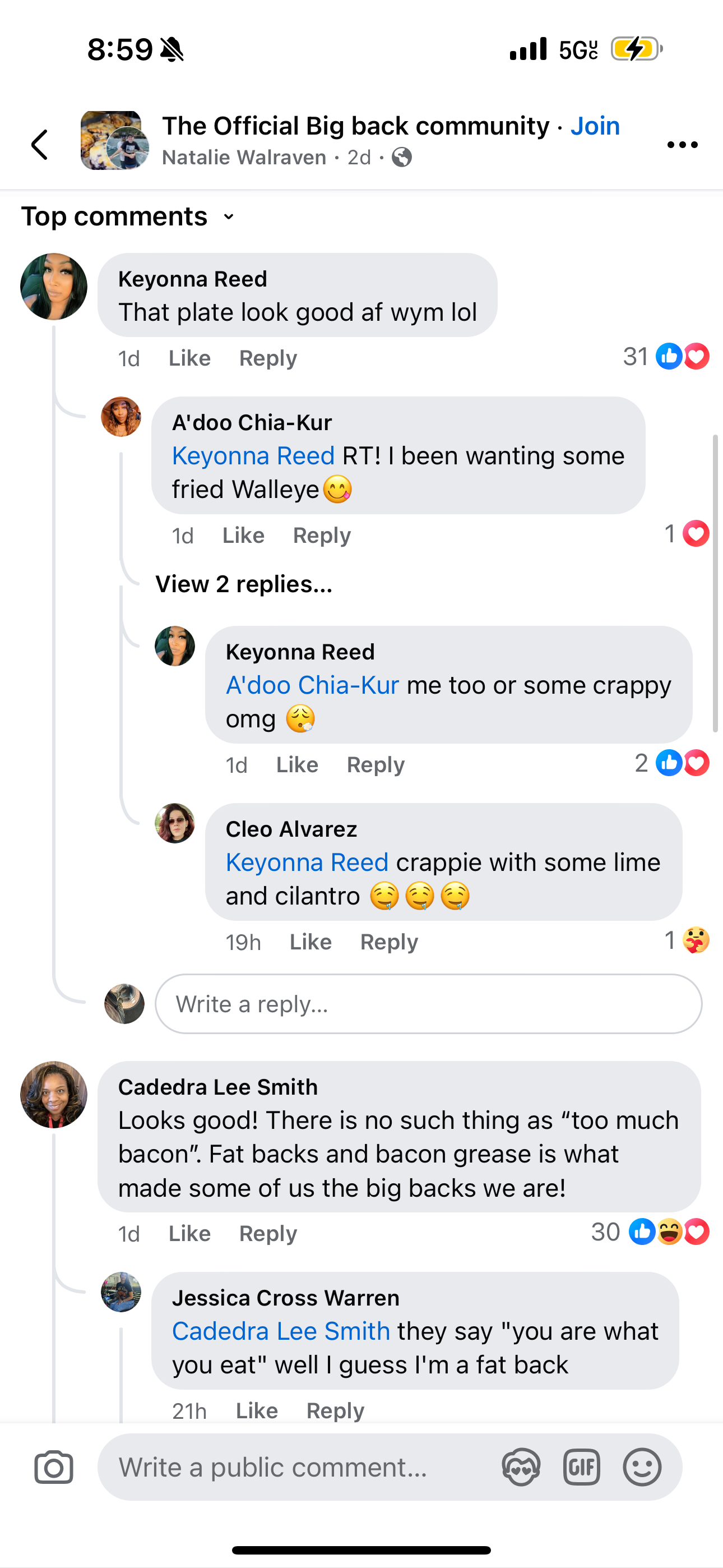
Task: Open the blue Cadedra Lee Smith mention link
Action: 281,1331
